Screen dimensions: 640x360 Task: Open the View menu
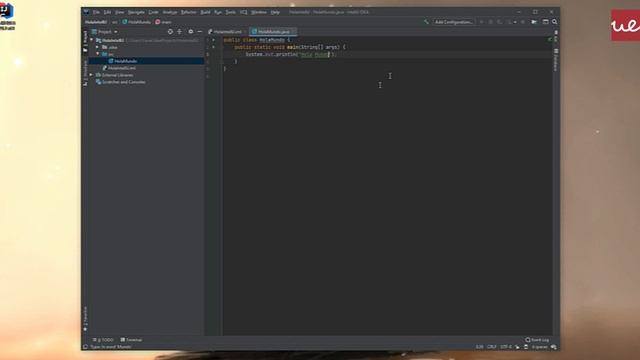(x=119, y=12)
